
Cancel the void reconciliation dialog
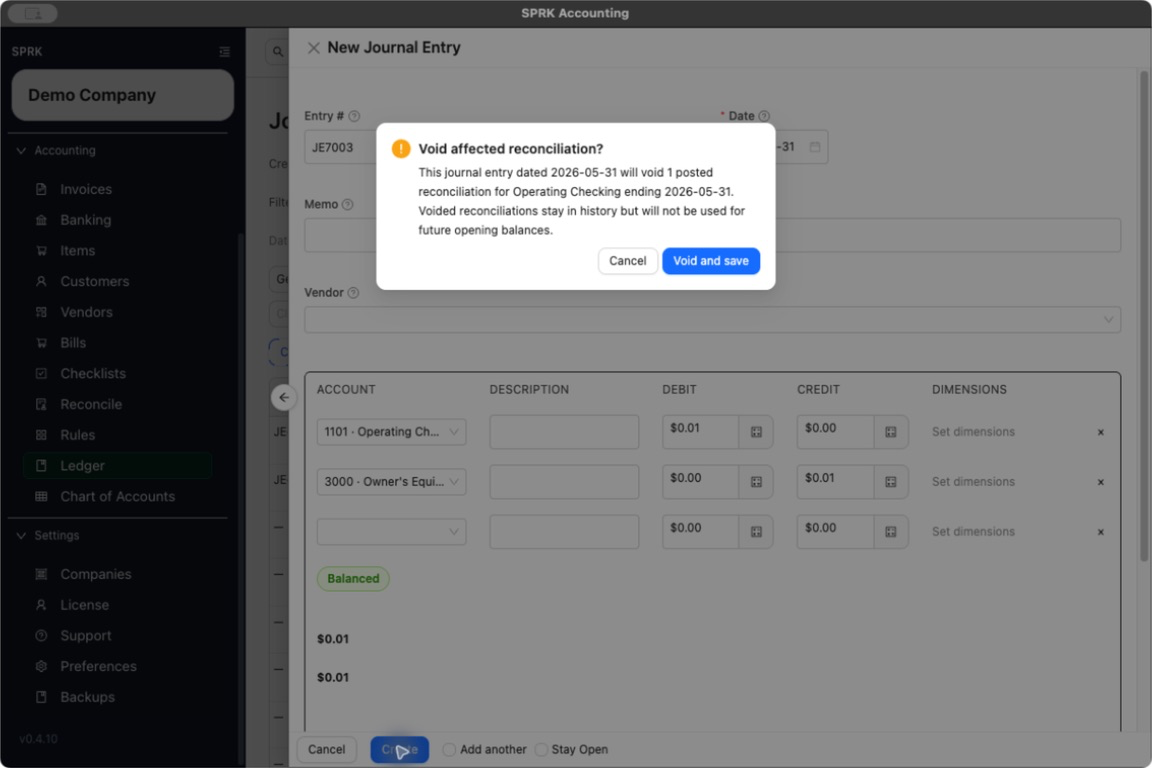coord(627,261)
